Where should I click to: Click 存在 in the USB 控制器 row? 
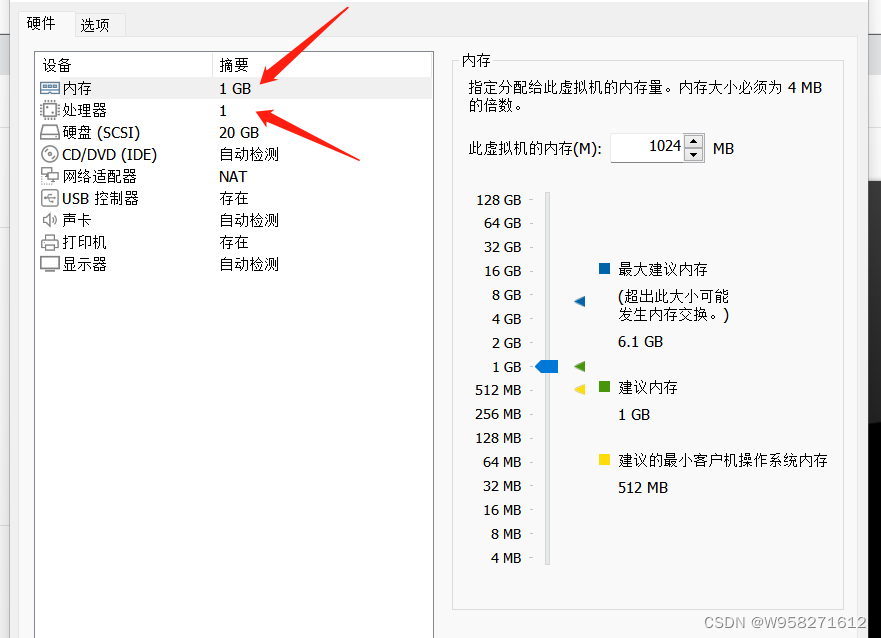(x=234, y=198)
